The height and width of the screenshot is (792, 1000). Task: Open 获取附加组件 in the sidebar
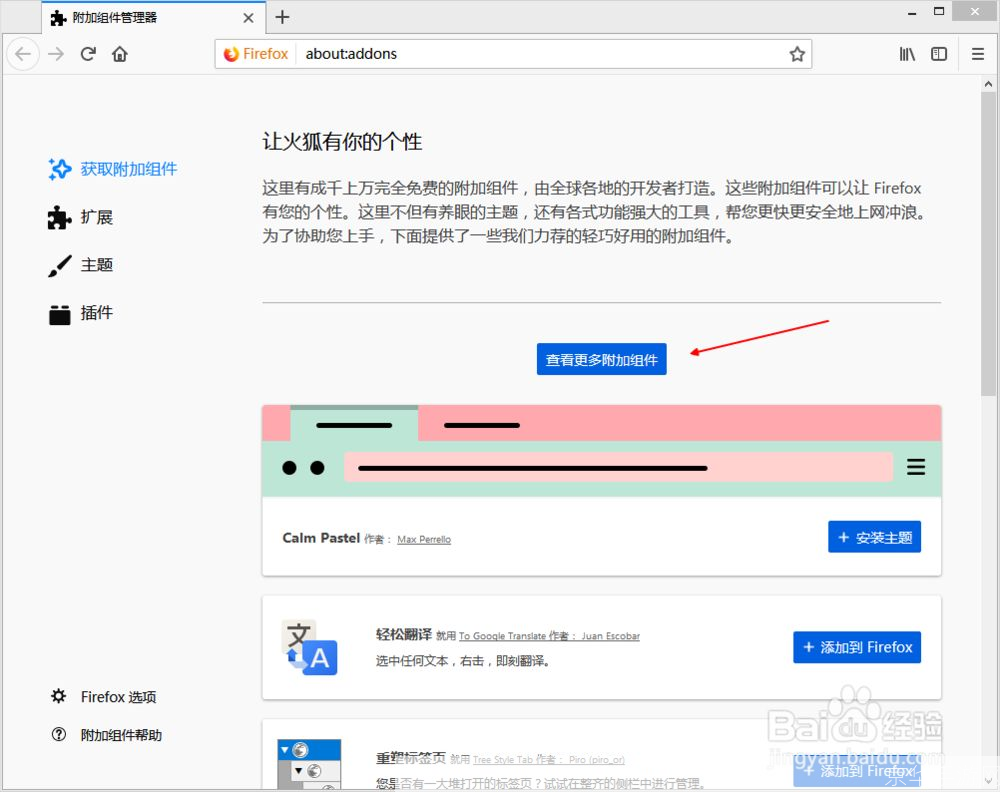coord(113,169)
